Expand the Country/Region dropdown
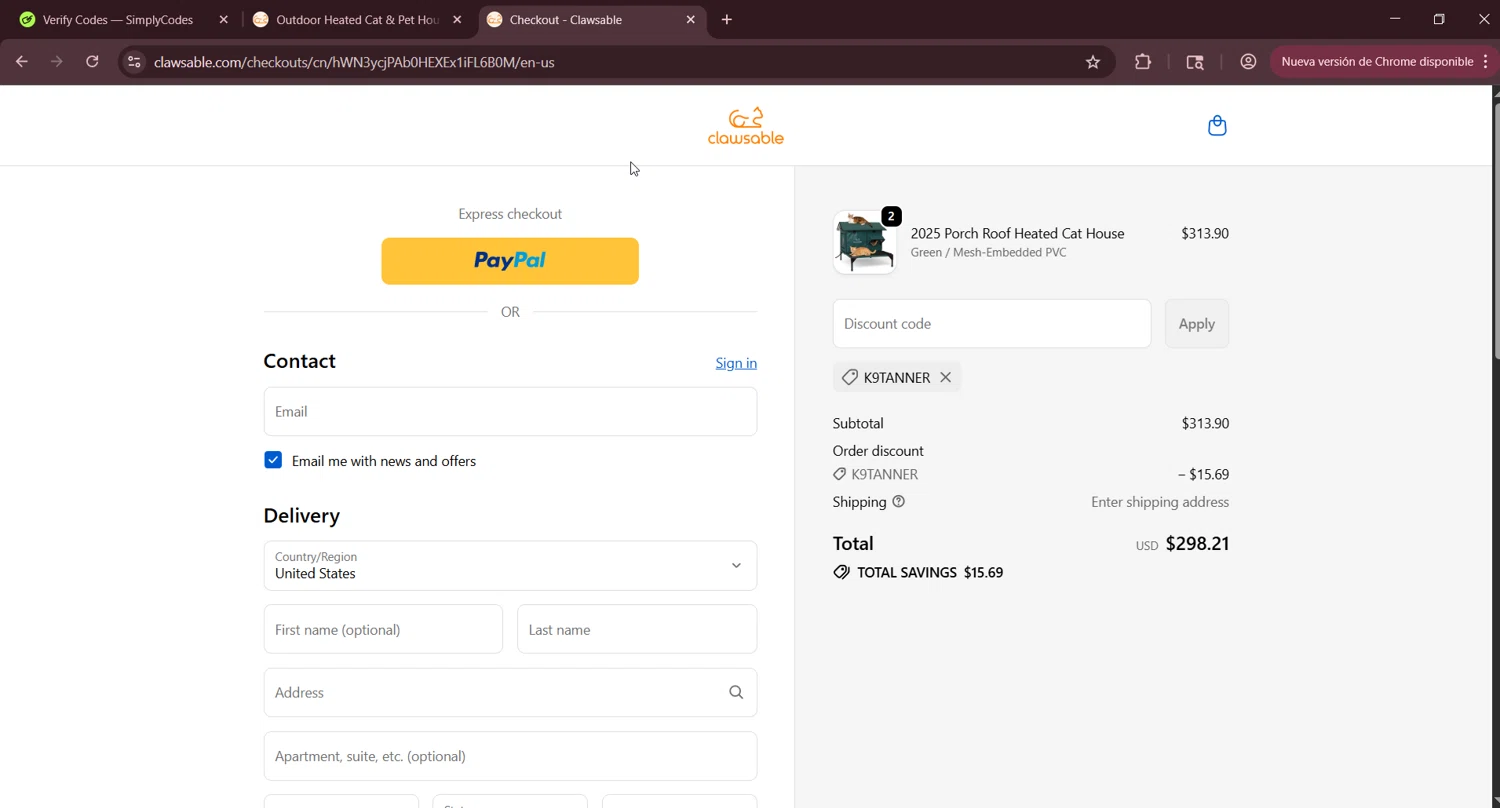The width and height of the screenshot is (1500, 808). 510,566
